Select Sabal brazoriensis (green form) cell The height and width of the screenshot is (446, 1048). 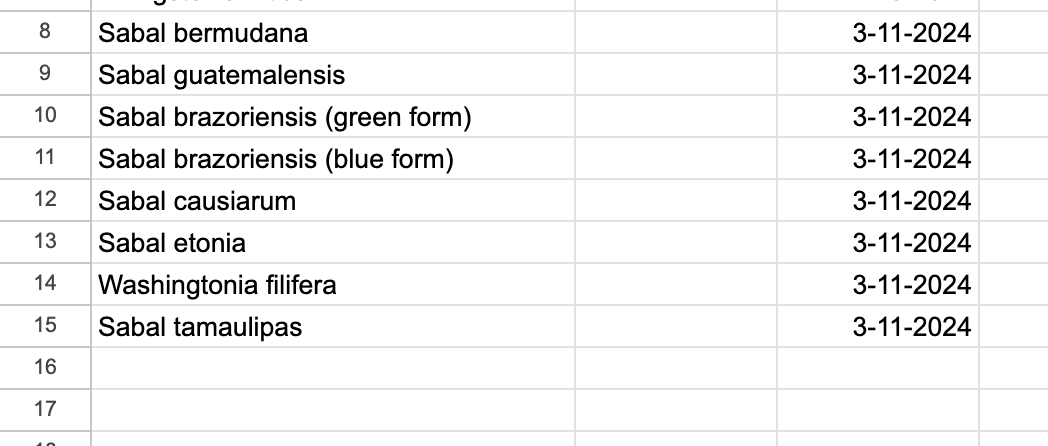pos(333,116)
